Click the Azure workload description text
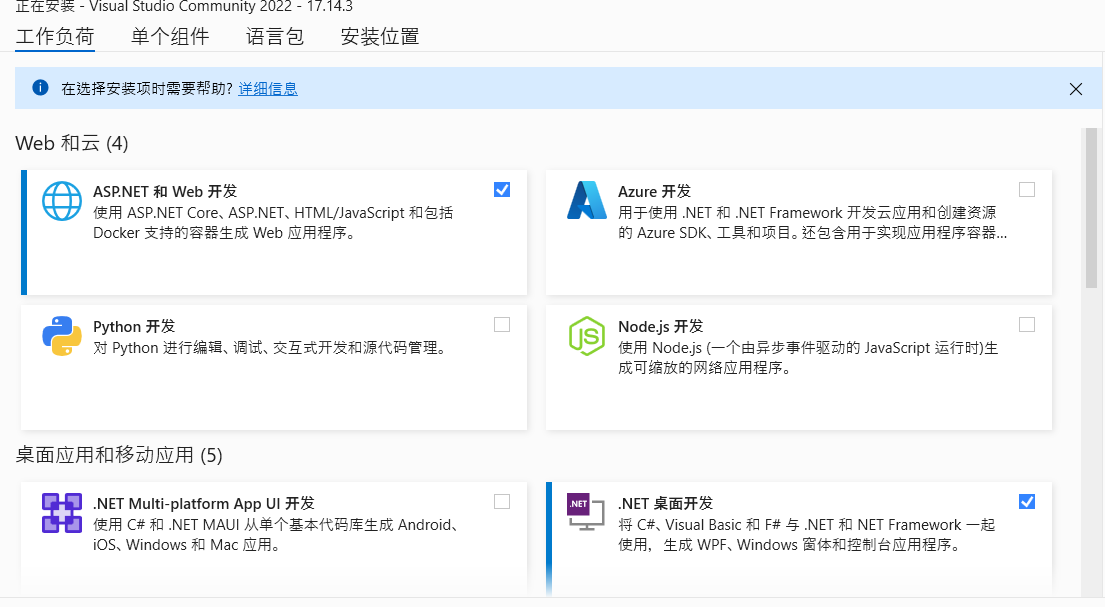1105x607 pixels. pyautogui.click(x=813, y=223)
